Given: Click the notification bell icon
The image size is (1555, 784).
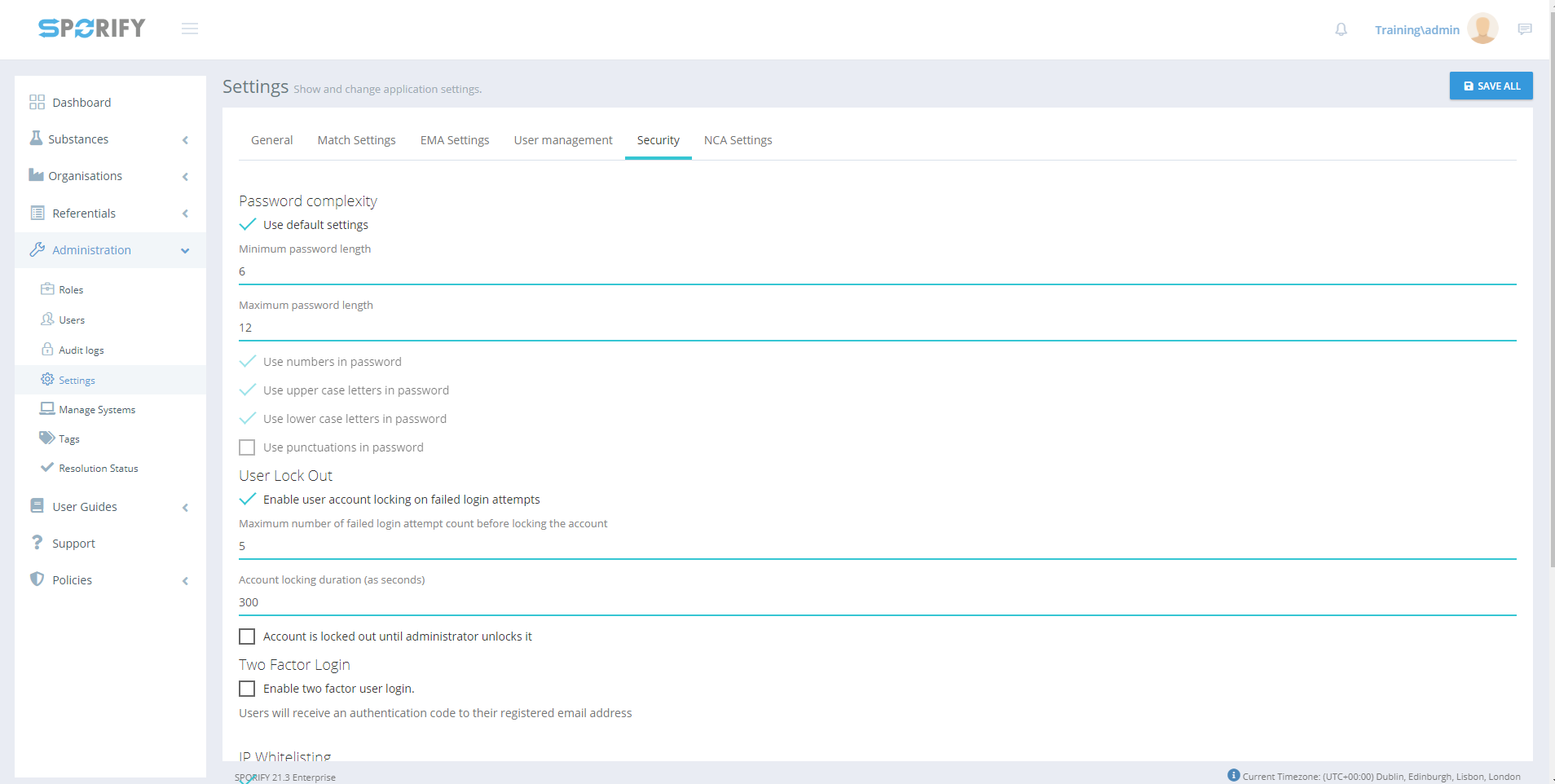Looking at the screenshot, I should 1341,30.
